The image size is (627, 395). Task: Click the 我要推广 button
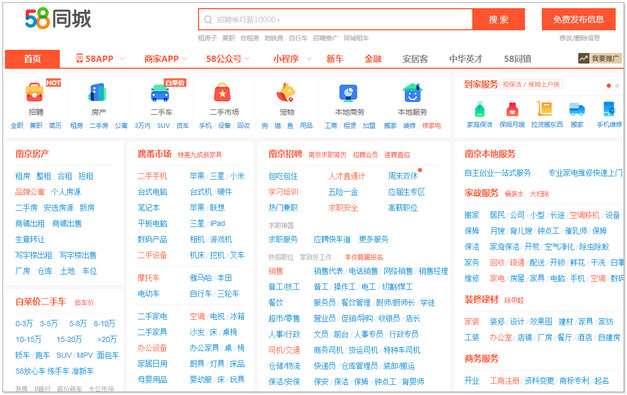pyautogui.click(x=600, y=58)
